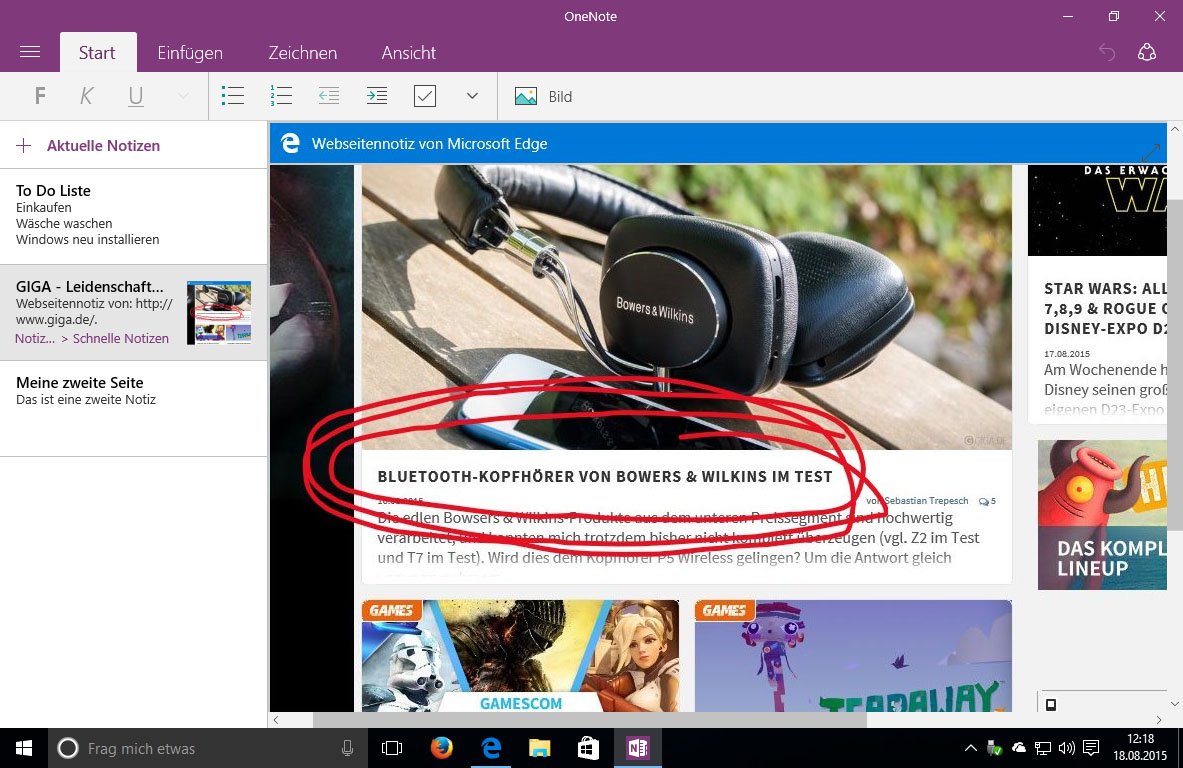Click the horizontal scrollbar left arrow
Screen dimensions: 1183x768
coord(276,720)
